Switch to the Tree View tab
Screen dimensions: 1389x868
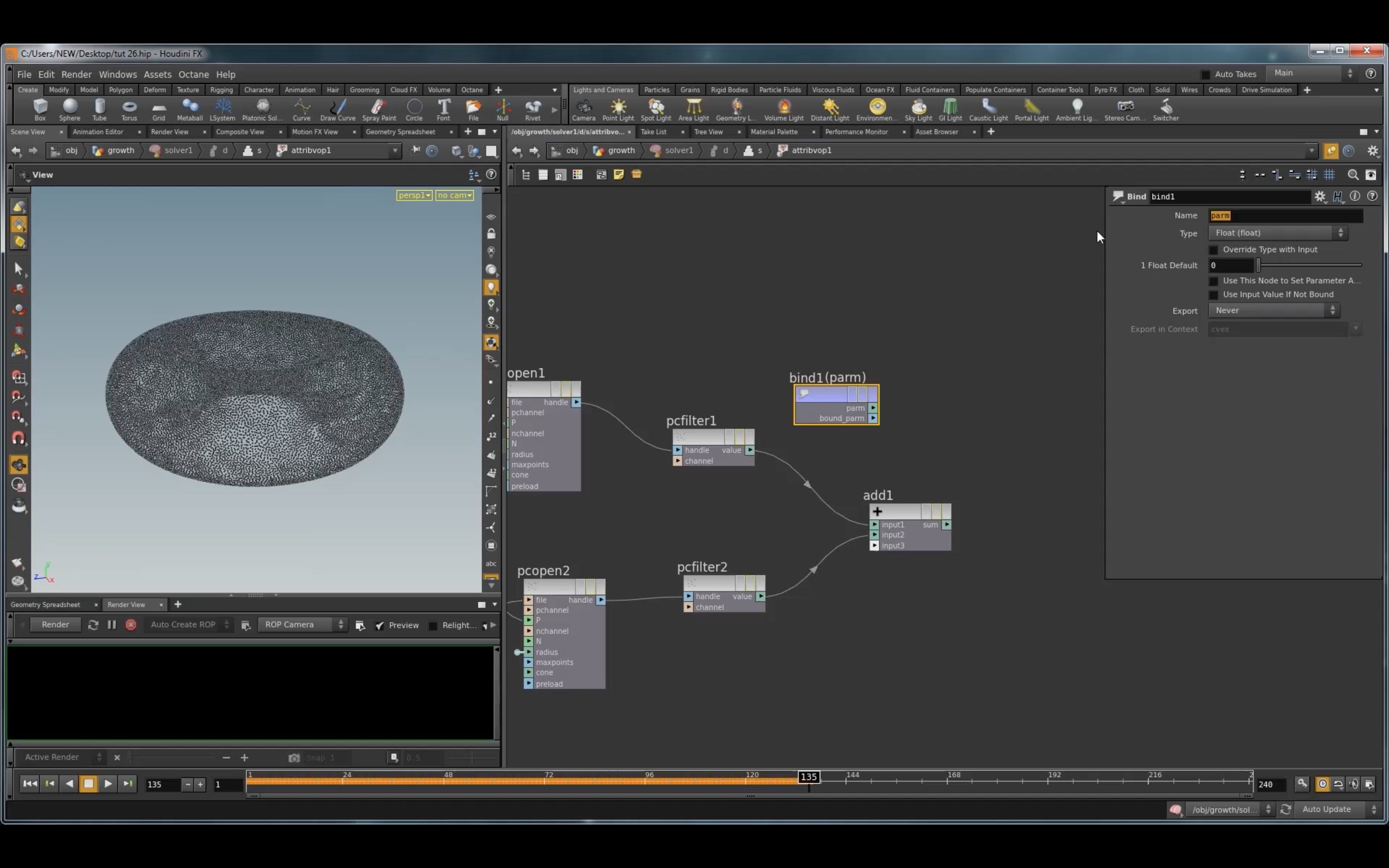pyautogui.click(x=708, y=131)
